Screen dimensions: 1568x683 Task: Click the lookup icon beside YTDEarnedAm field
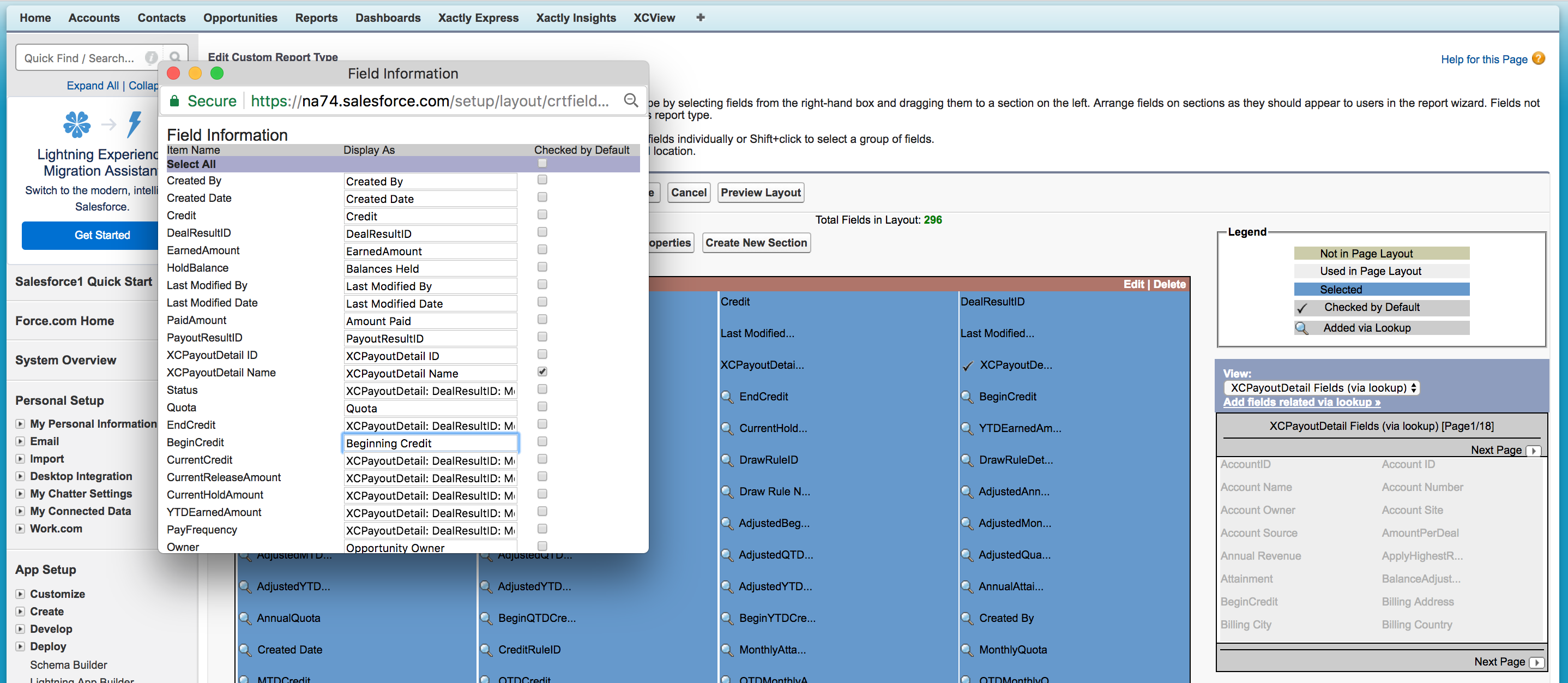(967, 428)
